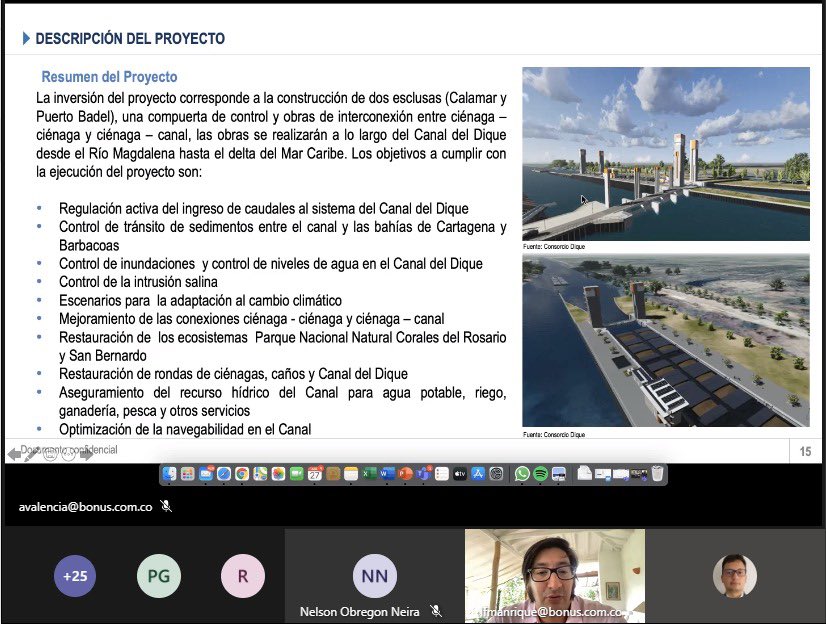Open Launchpad from the Dock
Viewport: 826px width, 624px height.
188,474
